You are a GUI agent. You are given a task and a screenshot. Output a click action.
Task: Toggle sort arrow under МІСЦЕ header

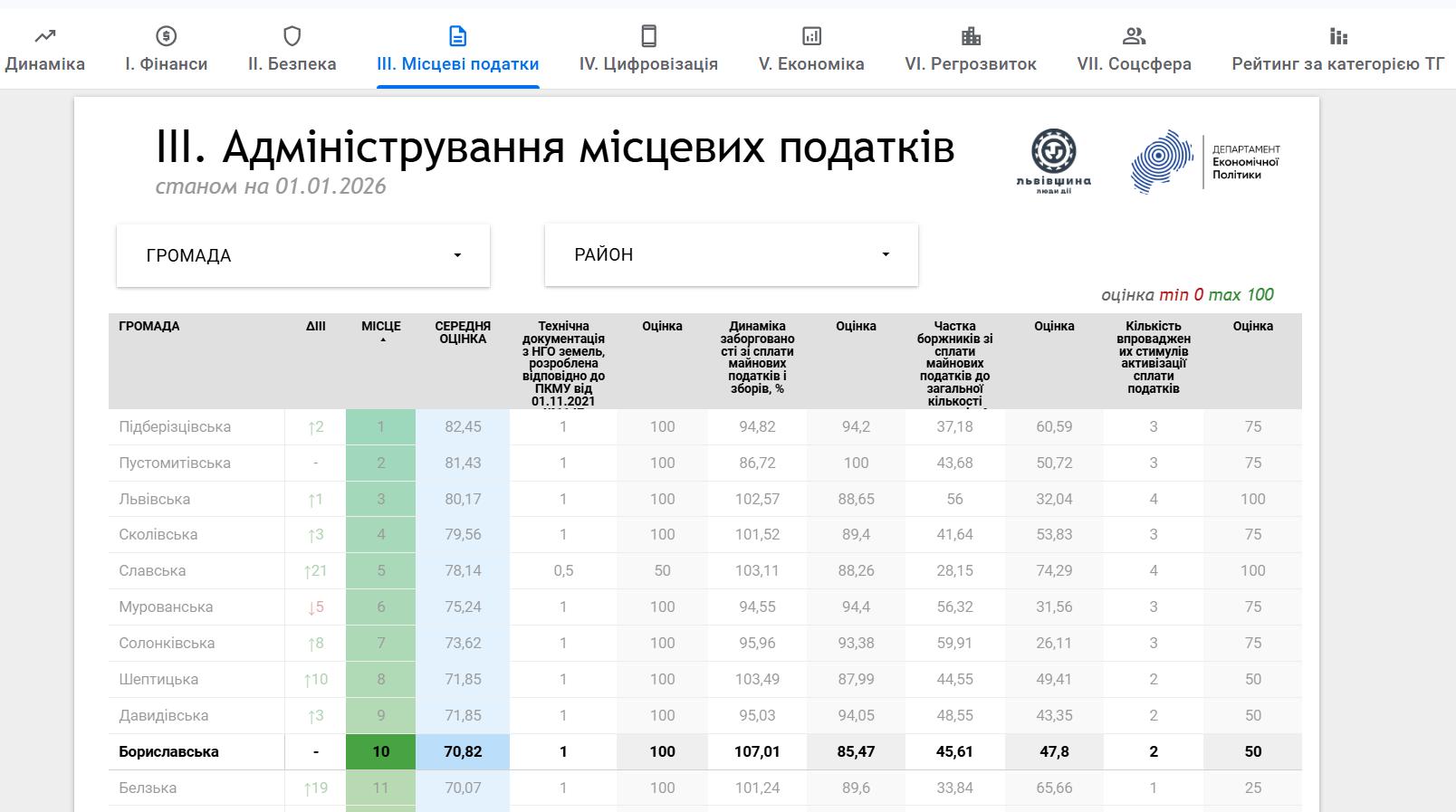pos(381,340)
